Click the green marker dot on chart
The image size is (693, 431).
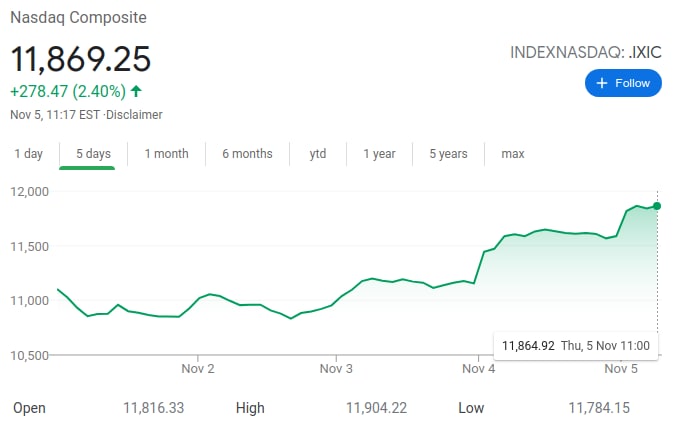point(657,206)
